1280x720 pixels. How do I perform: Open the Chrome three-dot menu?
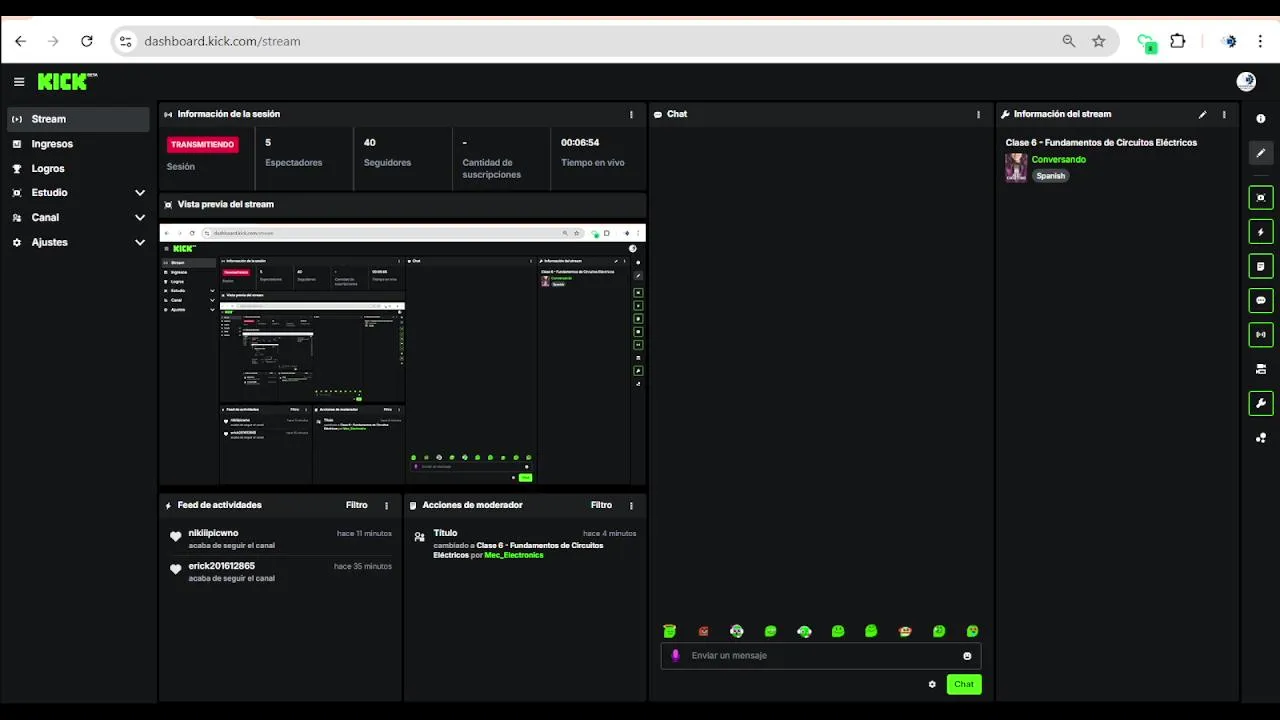(x=1260, y=41)
